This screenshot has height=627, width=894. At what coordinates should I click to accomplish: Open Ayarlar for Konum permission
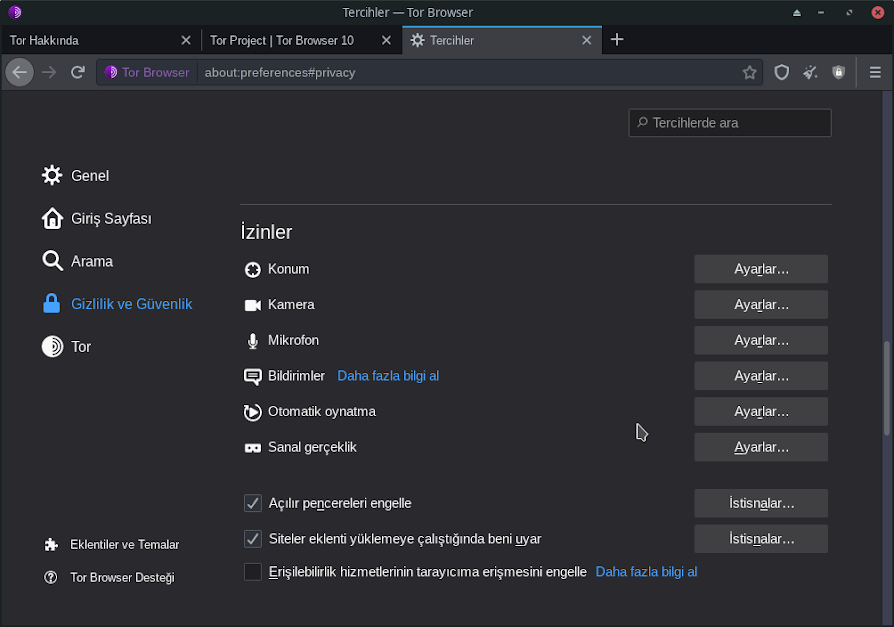pos(761,269)
